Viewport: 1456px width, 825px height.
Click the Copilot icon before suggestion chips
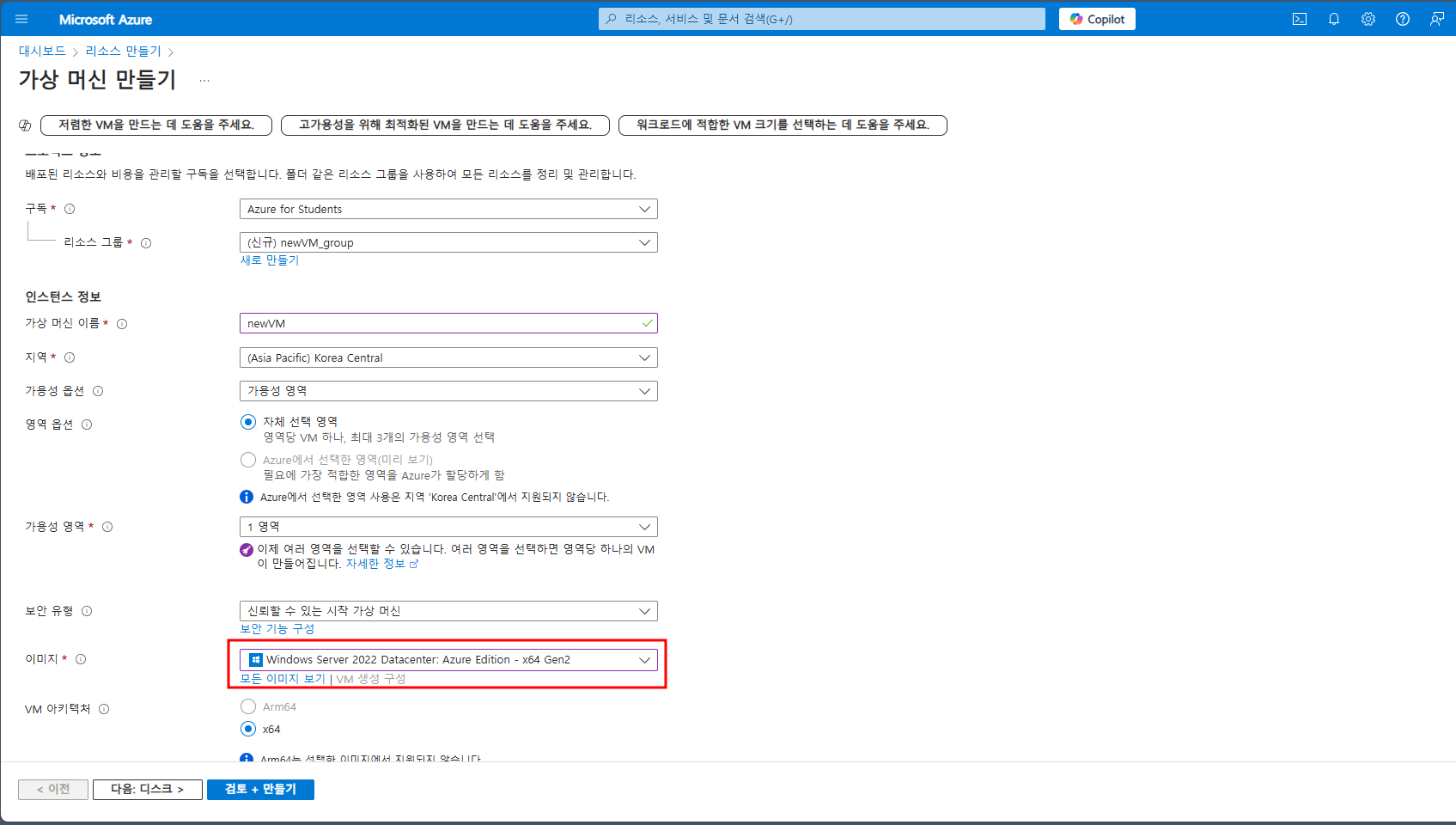25,125
